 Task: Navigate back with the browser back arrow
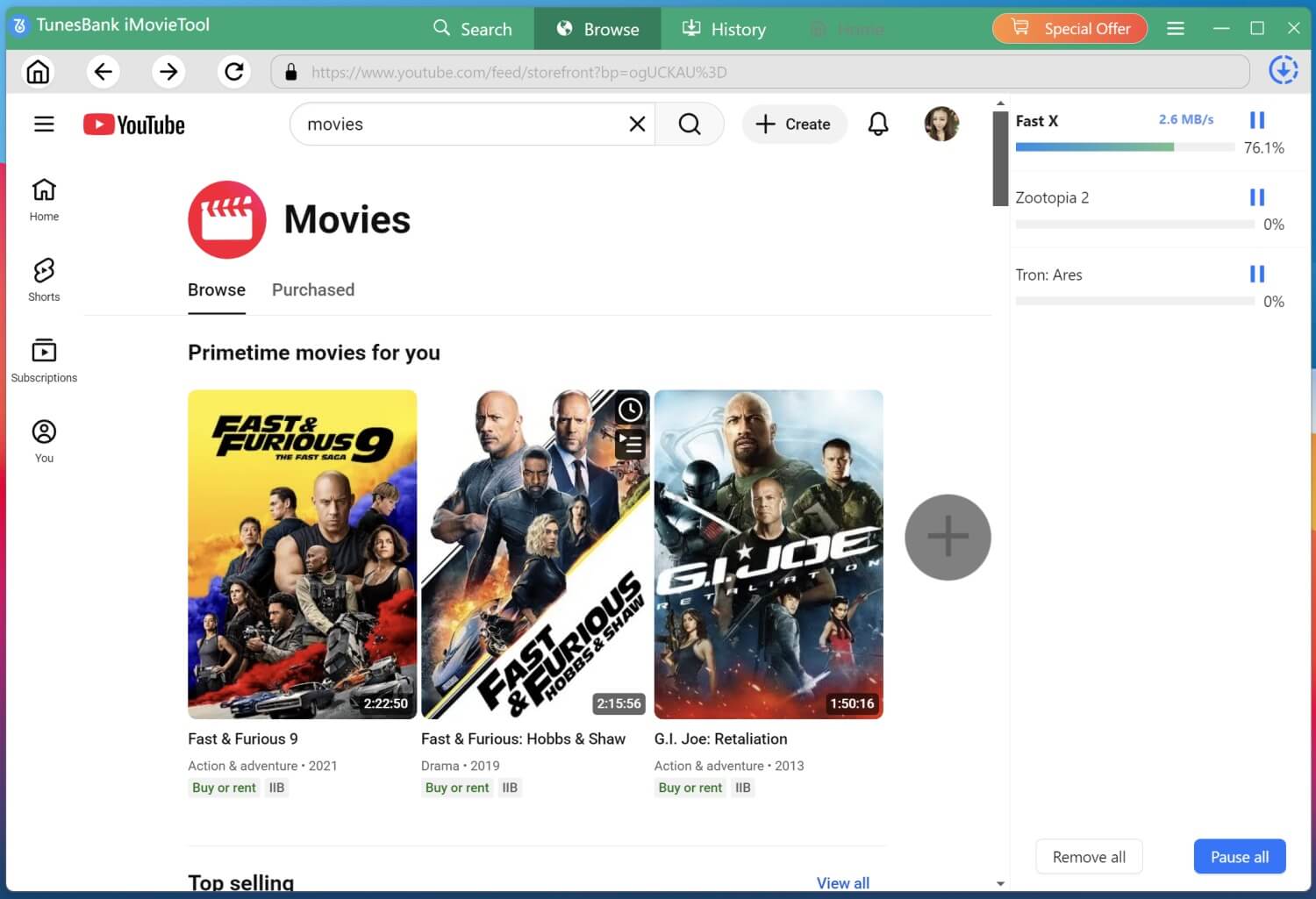pyautogui.click(x=103, y=71)
